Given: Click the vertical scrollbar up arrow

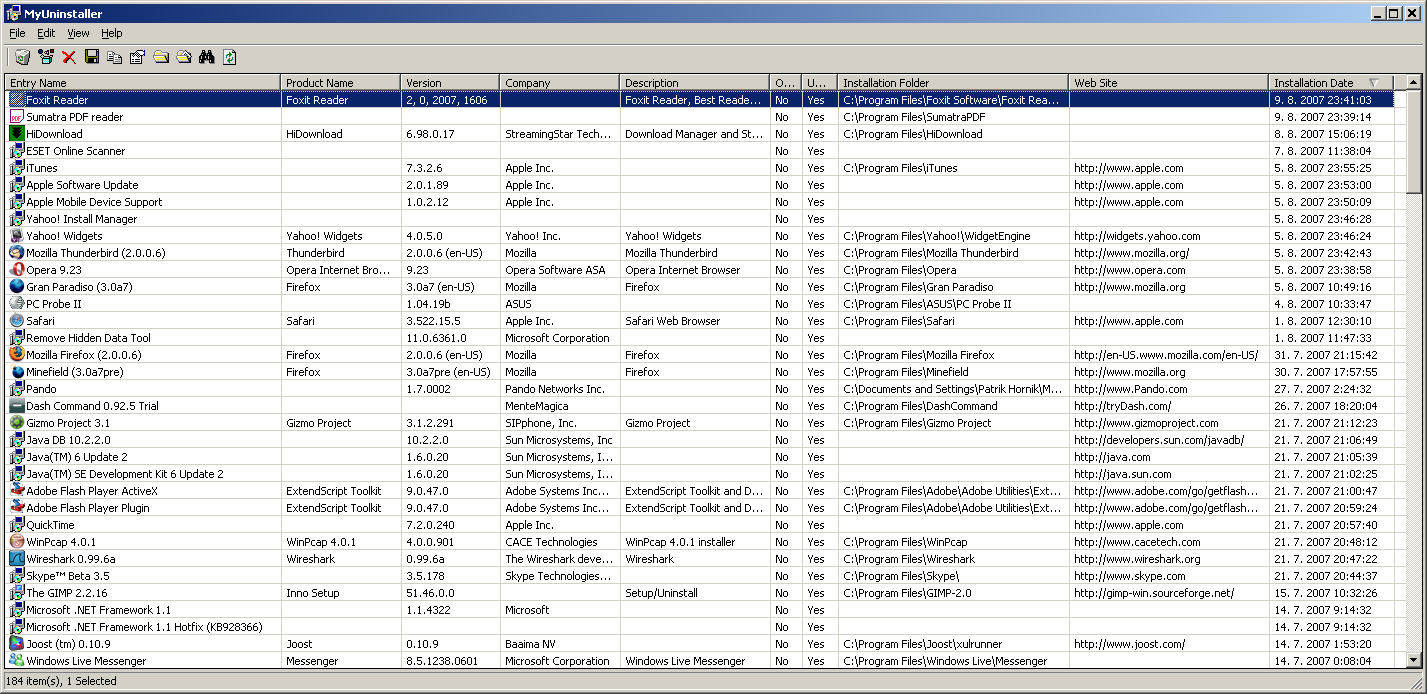Looking at the screenshot, I should point(1414,83).
